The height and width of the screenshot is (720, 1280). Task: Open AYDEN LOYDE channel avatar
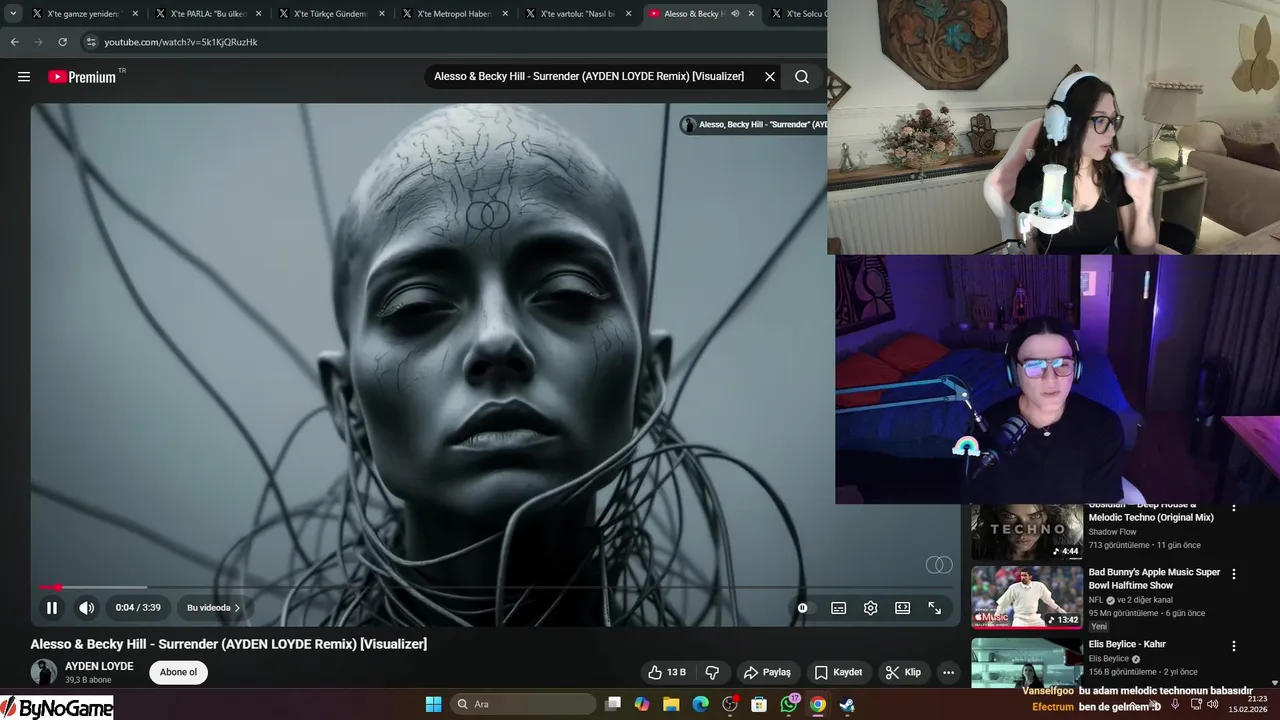[44, 672]
